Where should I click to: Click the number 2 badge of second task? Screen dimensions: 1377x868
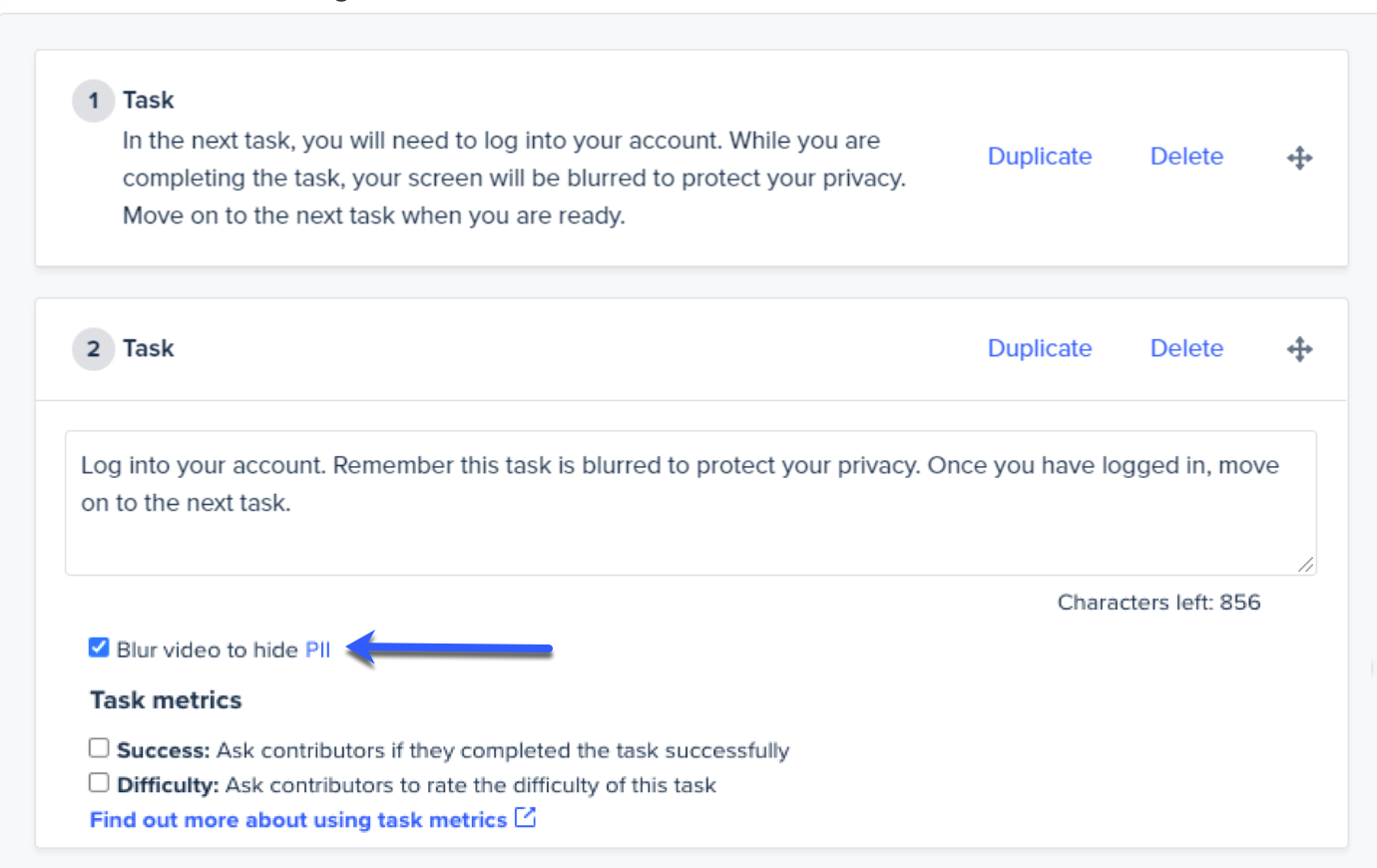coord(94,349)
